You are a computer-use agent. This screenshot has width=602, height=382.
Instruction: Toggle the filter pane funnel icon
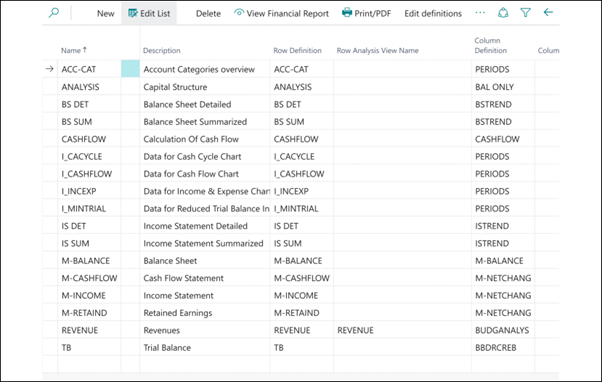(x=525, y=13)
